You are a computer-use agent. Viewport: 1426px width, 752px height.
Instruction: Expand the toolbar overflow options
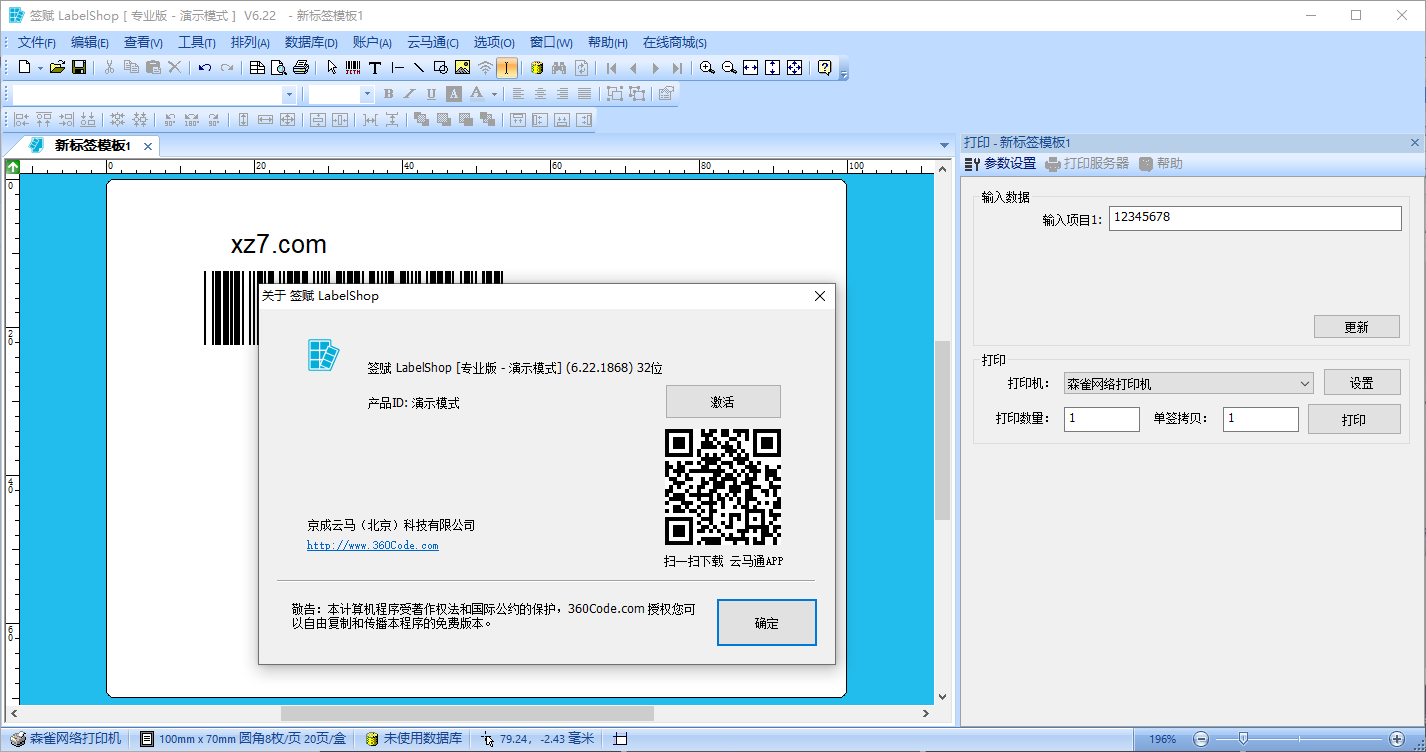tap(844, 73)
